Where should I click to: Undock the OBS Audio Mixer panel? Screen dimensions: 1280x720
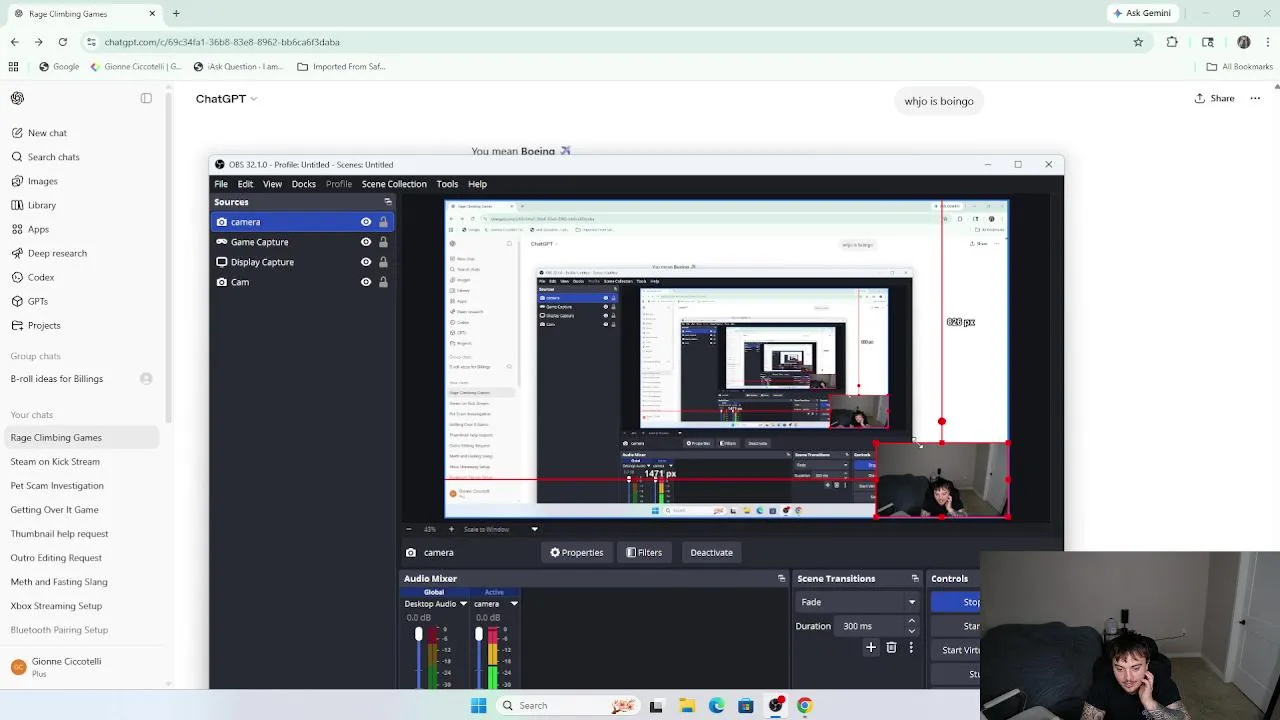782,578
